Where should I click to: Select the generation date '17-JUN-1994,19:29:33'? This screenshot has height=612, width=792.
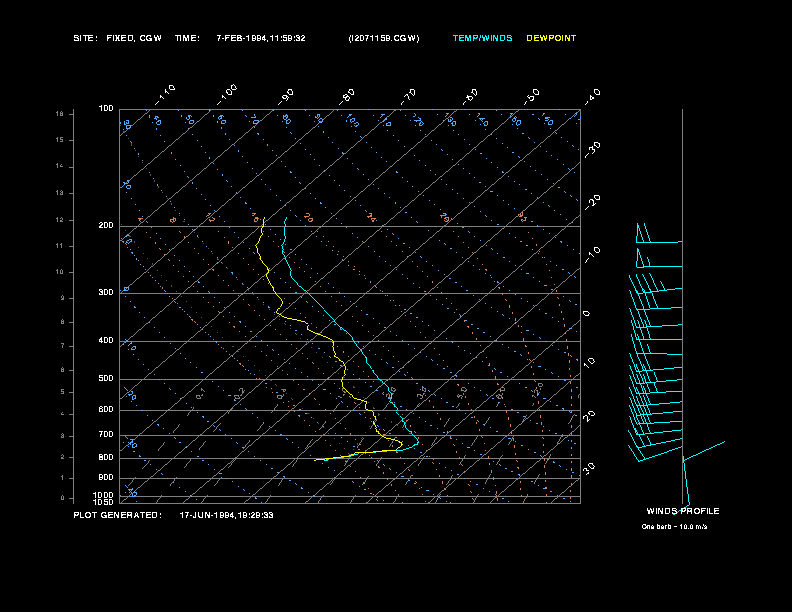point(227,515)
